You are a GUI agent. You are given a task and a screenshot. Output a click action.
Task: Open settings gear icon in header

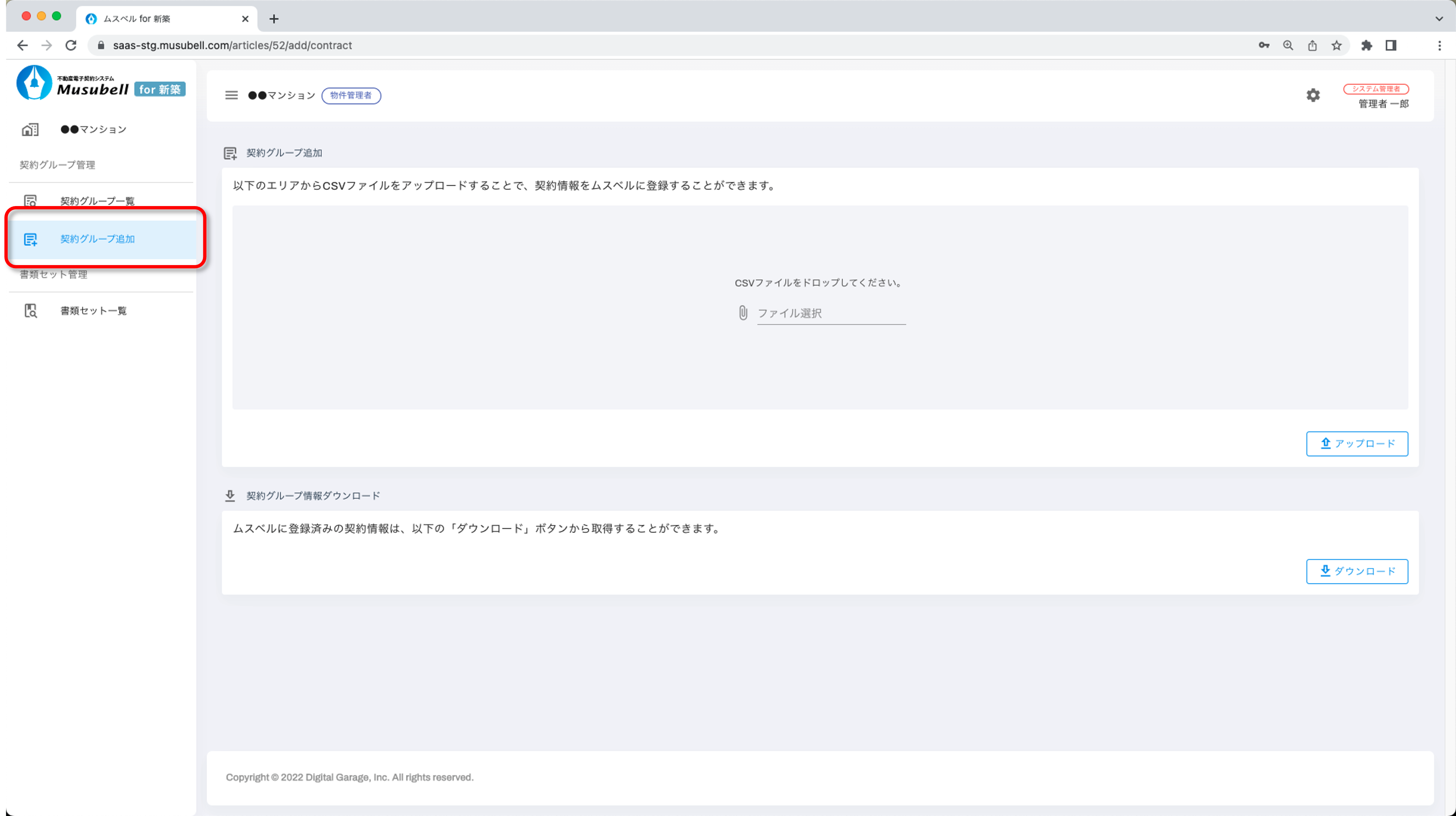coord(1313,95)
